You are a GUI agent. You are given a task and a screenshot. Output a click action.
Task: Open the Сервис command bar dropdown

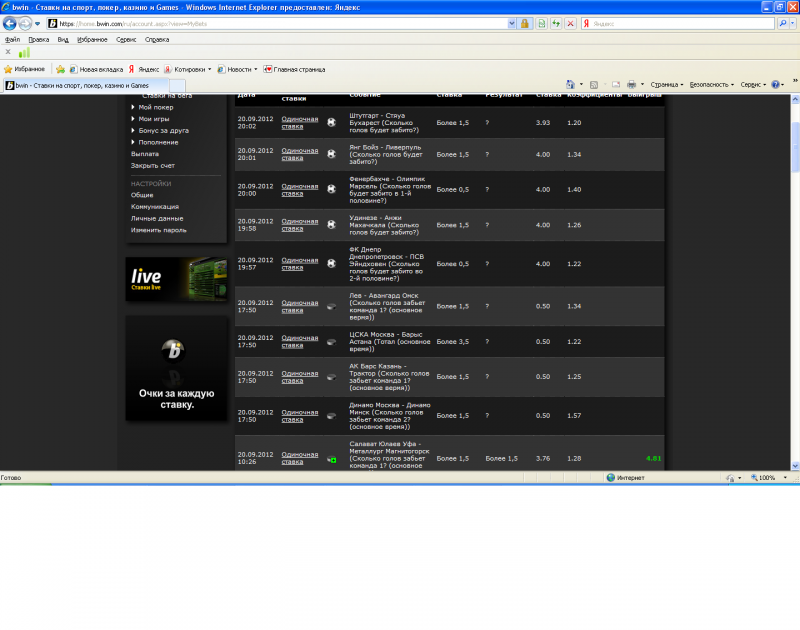[x=754, y=85]
